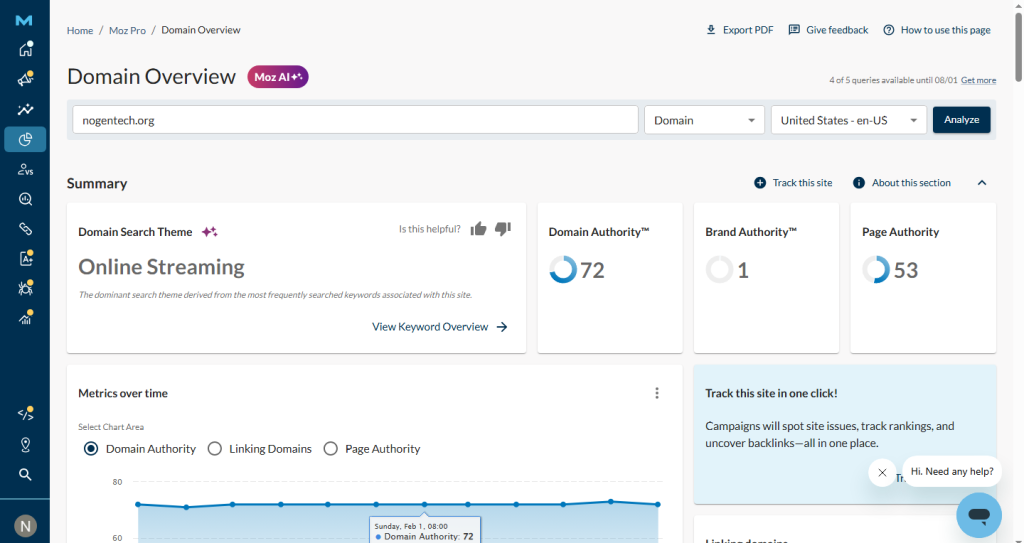Open the megaphone campaigns icon in sidebar
Viewport: 1024px width, 543px height.
(x=25, y=79)
